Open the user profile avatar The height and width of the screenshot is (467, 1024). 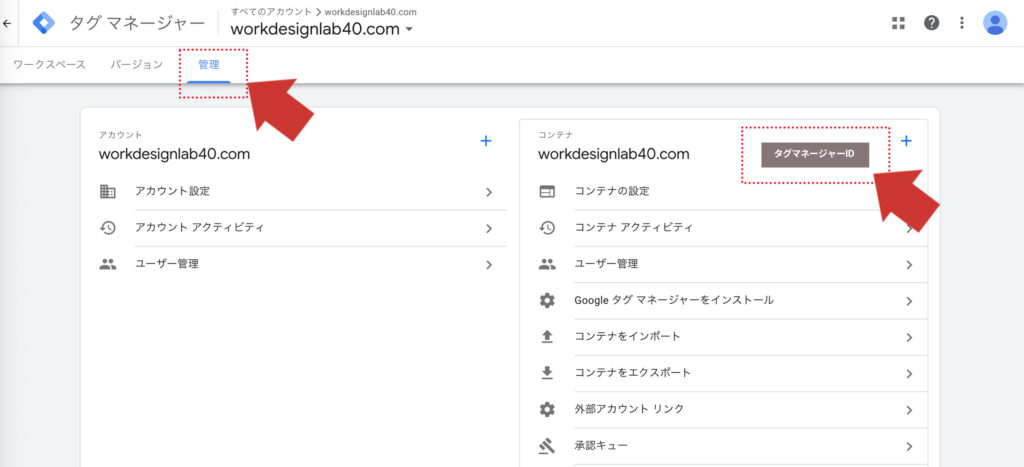pyautogui.click(x=995, y=23)
